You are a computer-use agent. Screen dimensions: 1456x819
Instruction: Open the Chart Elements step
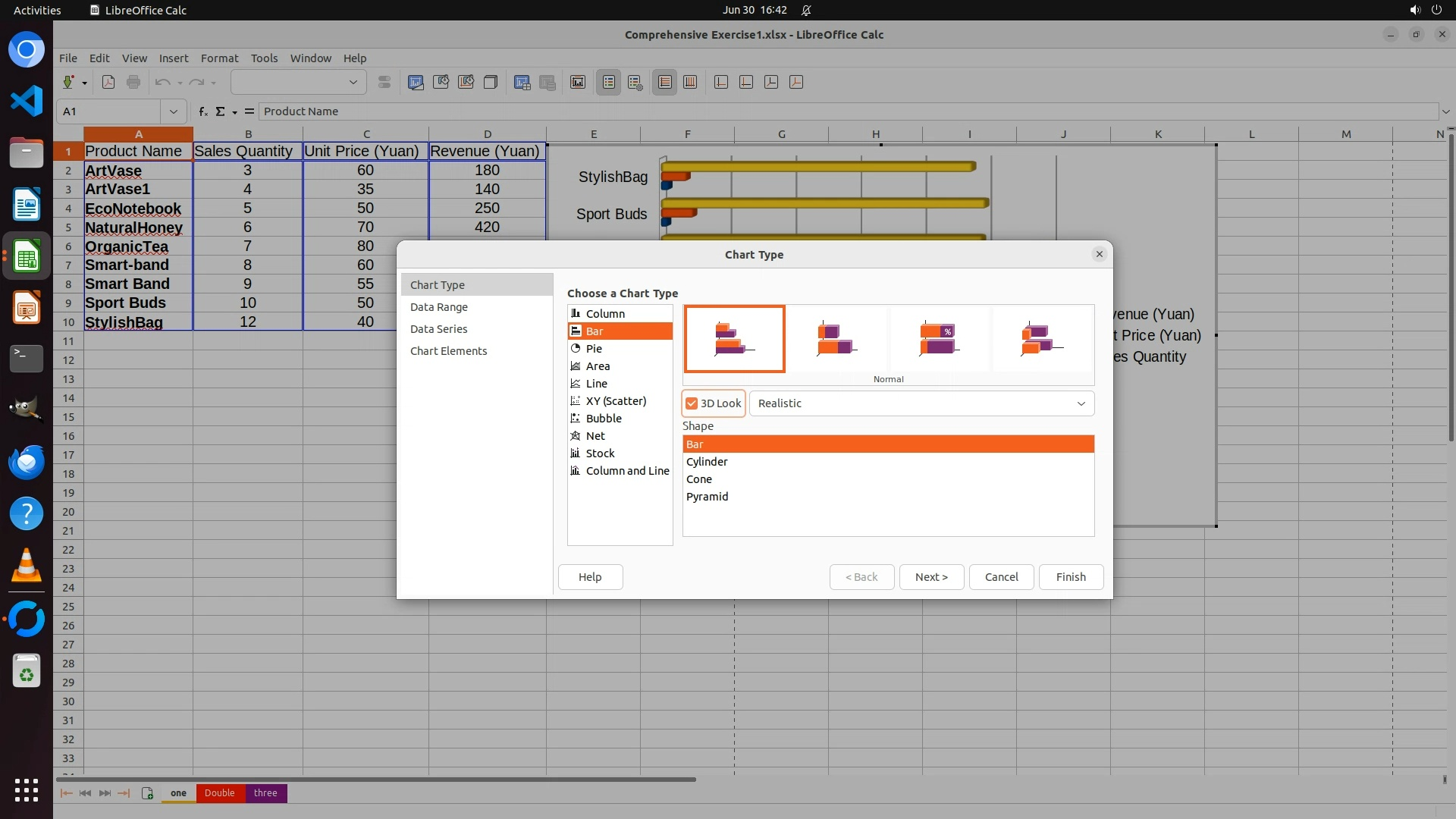(x=448, y=351)
